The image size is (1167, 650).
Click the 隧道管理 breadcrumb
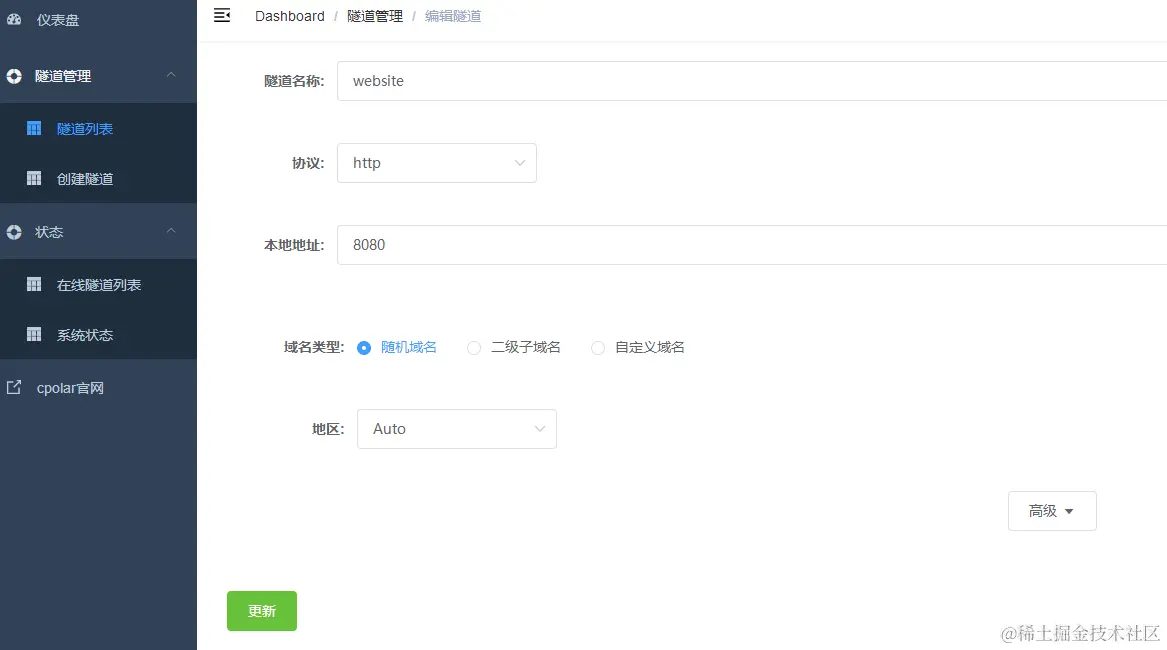click(x=374, y=16)
